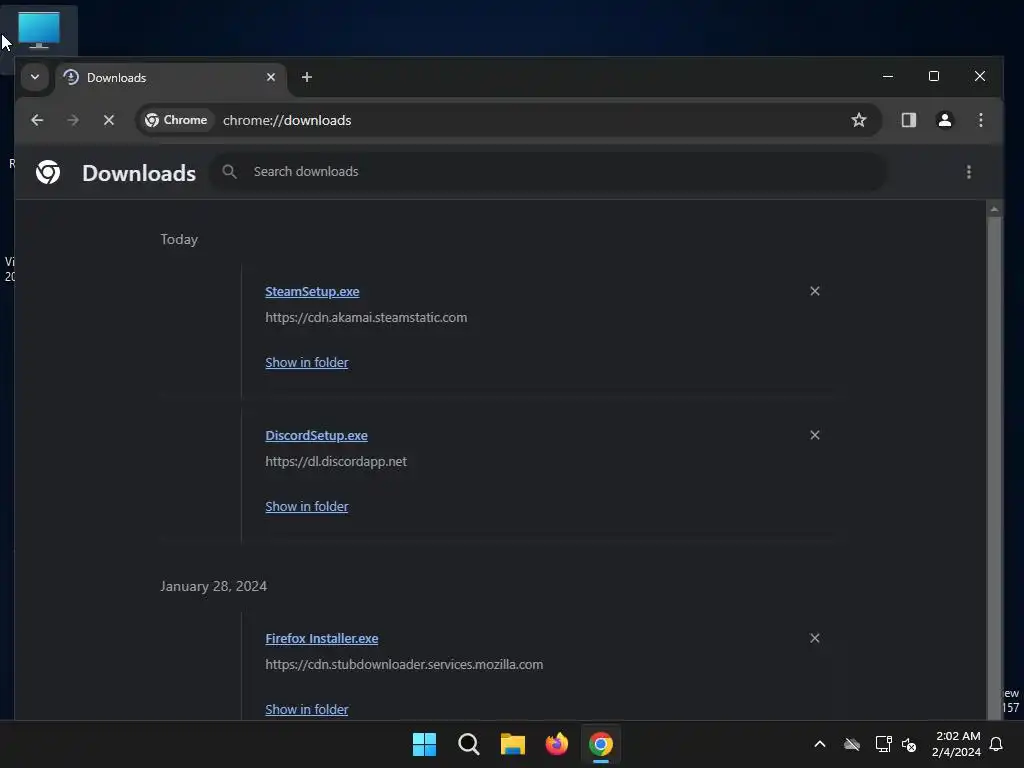Open DiscordSetup.exe file link
Image resolution: width=1024 pixels, height=768 pixels.
tap(316, 436)
